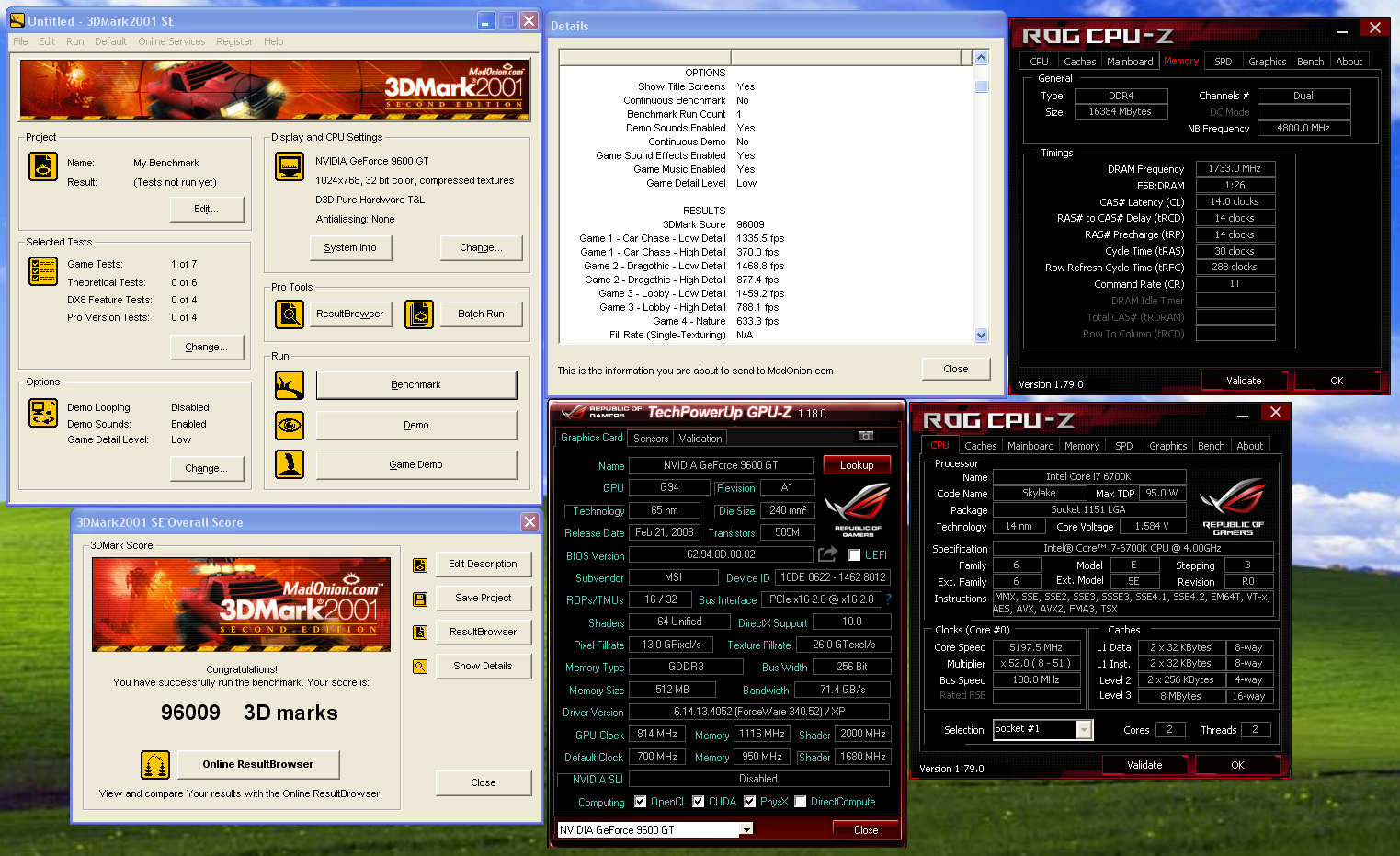
Task: Click the Project icon next to Name
Action: pos(43,166)
